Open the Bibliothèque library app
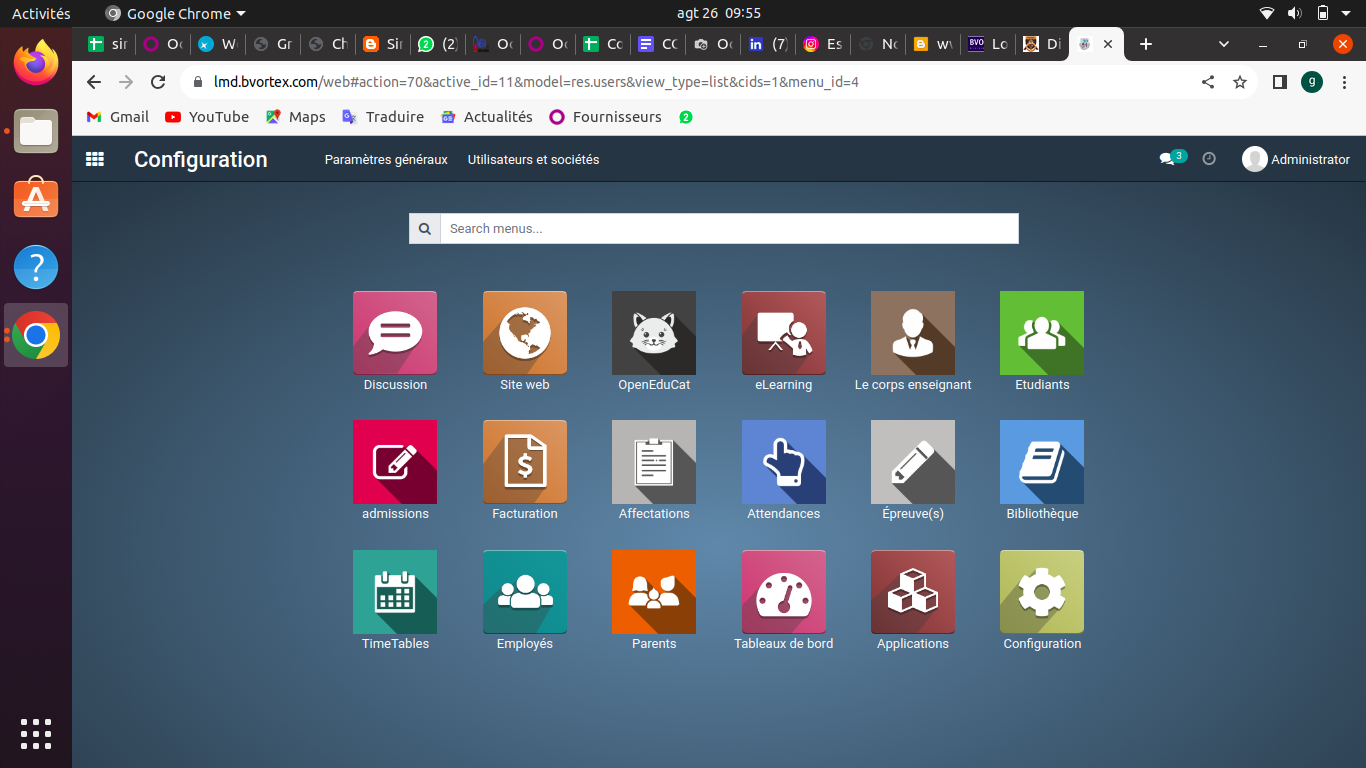The image size is (1366, 768). click(1042, 462)
